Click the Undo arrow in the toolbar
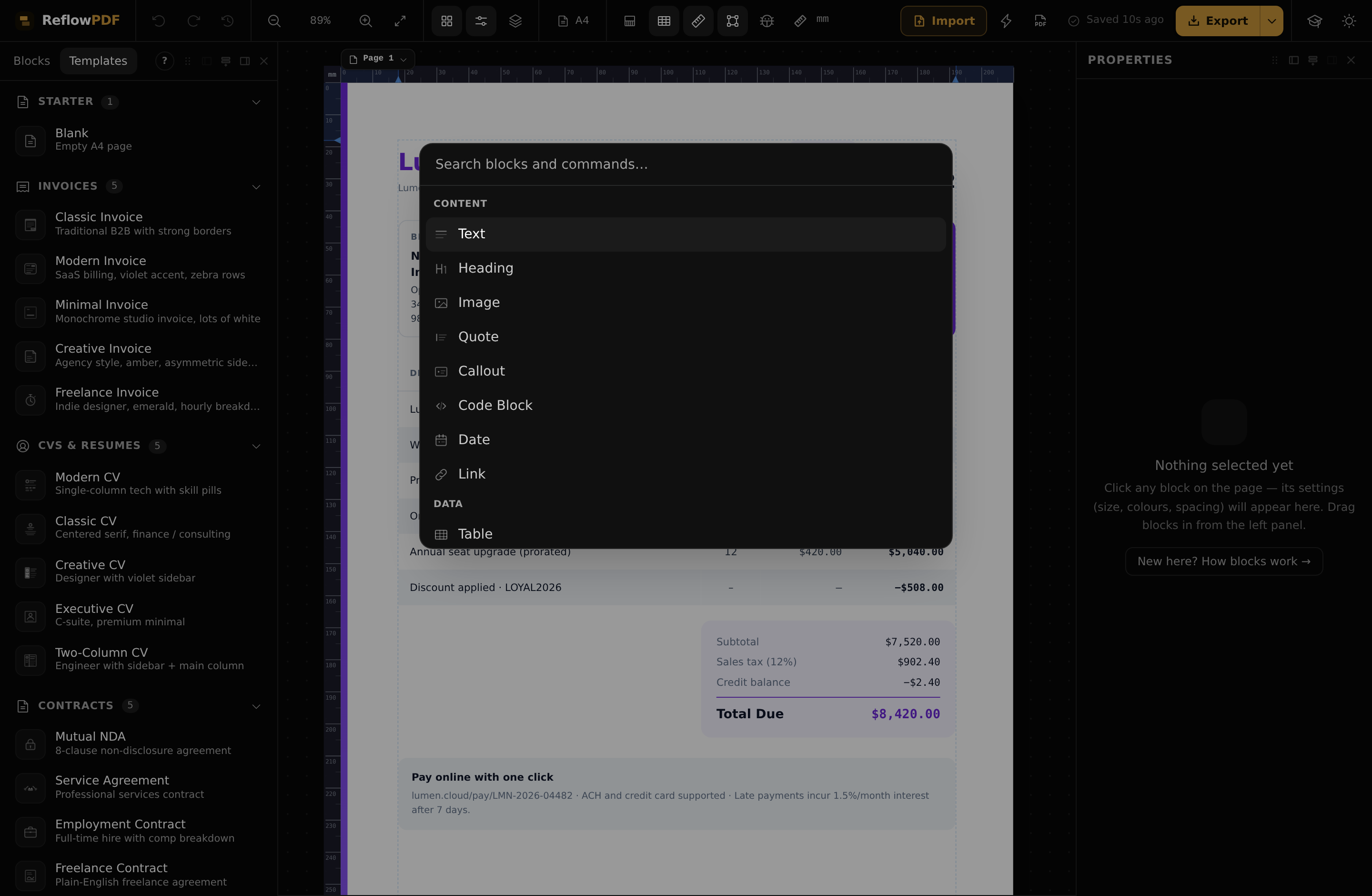The width and height of the screenshot is (1372, 896). click(159, 21)
